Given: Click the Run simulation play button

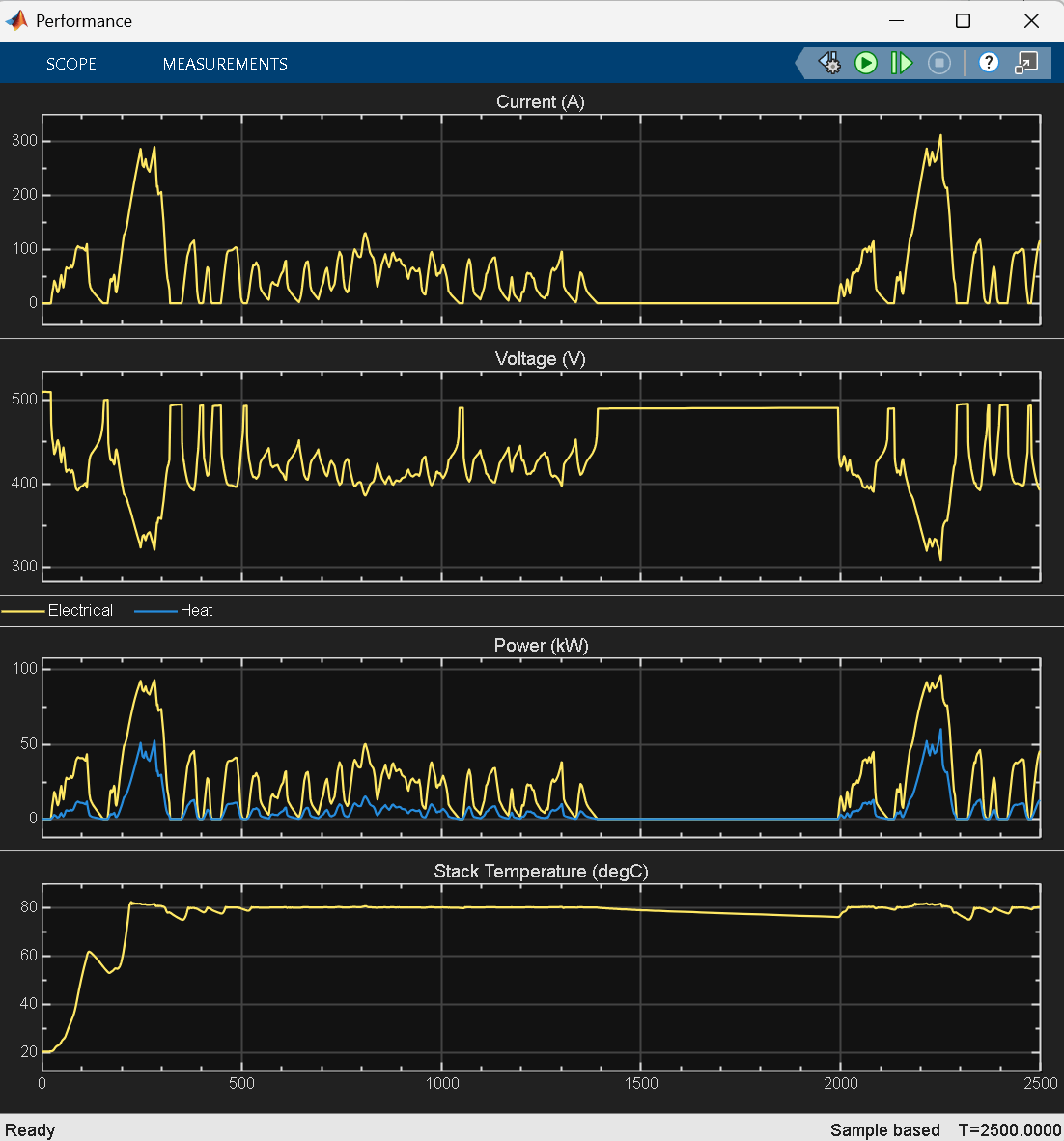Looking at the screenshot, I should [x=865, y=64].
